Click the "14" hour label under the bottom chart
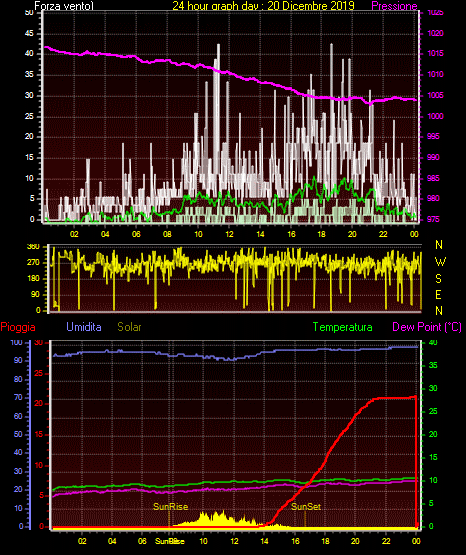466x555 pixels. [x=264, y=541]
